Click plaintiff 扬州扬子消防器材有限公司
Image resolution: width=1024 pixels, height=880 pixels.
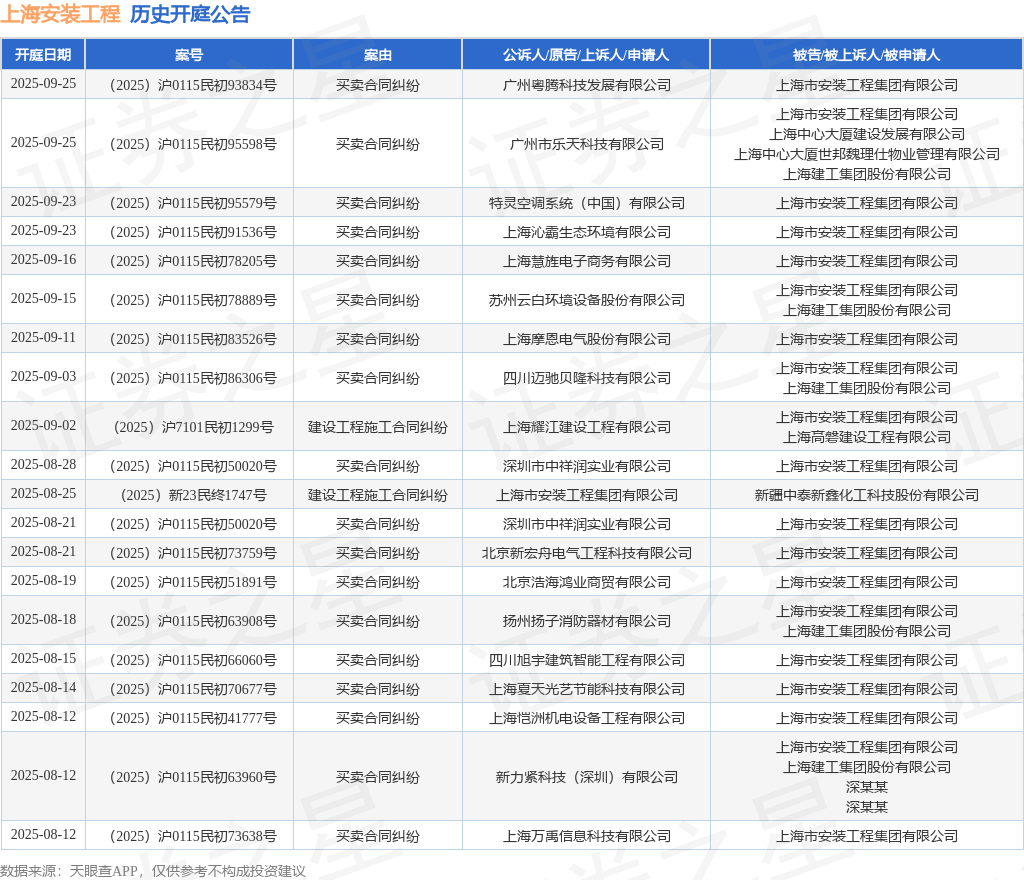pos(586,621)
